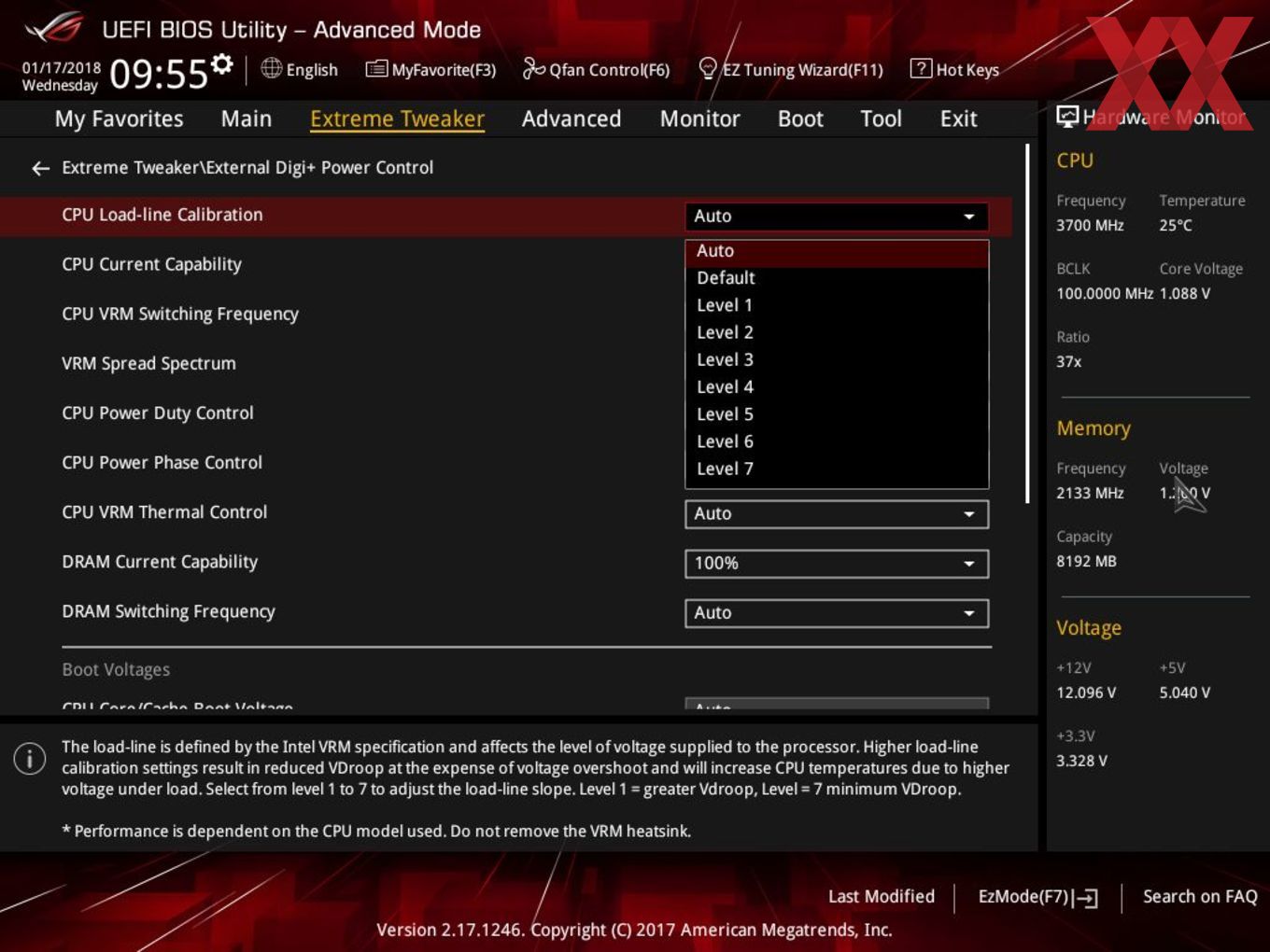This screenshot has height=952, width=1270.
Task: Select Level 4 load-line option
Action: [x=837, y=387]
